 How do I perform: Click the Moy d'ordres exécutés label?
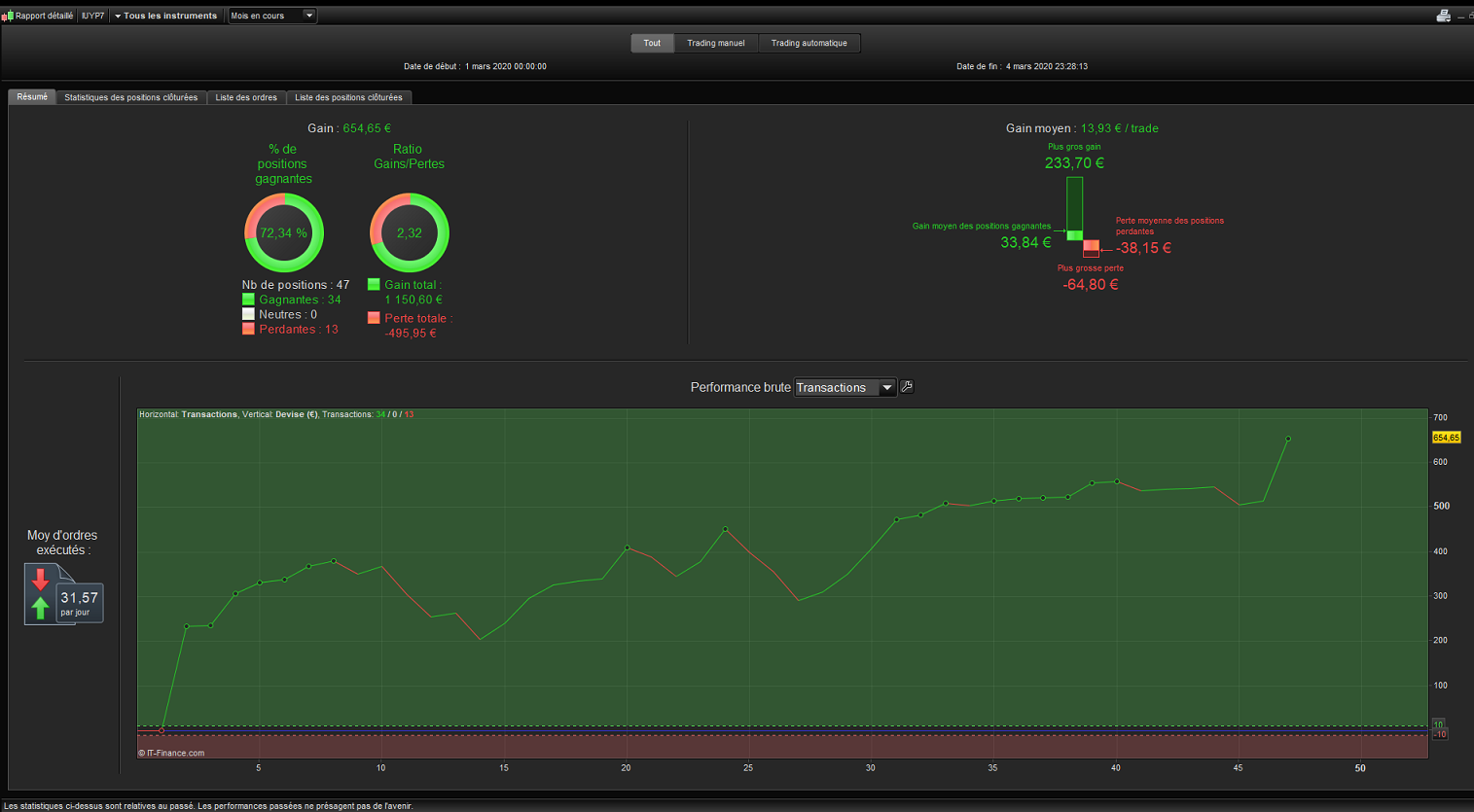(x=62, y=543)
